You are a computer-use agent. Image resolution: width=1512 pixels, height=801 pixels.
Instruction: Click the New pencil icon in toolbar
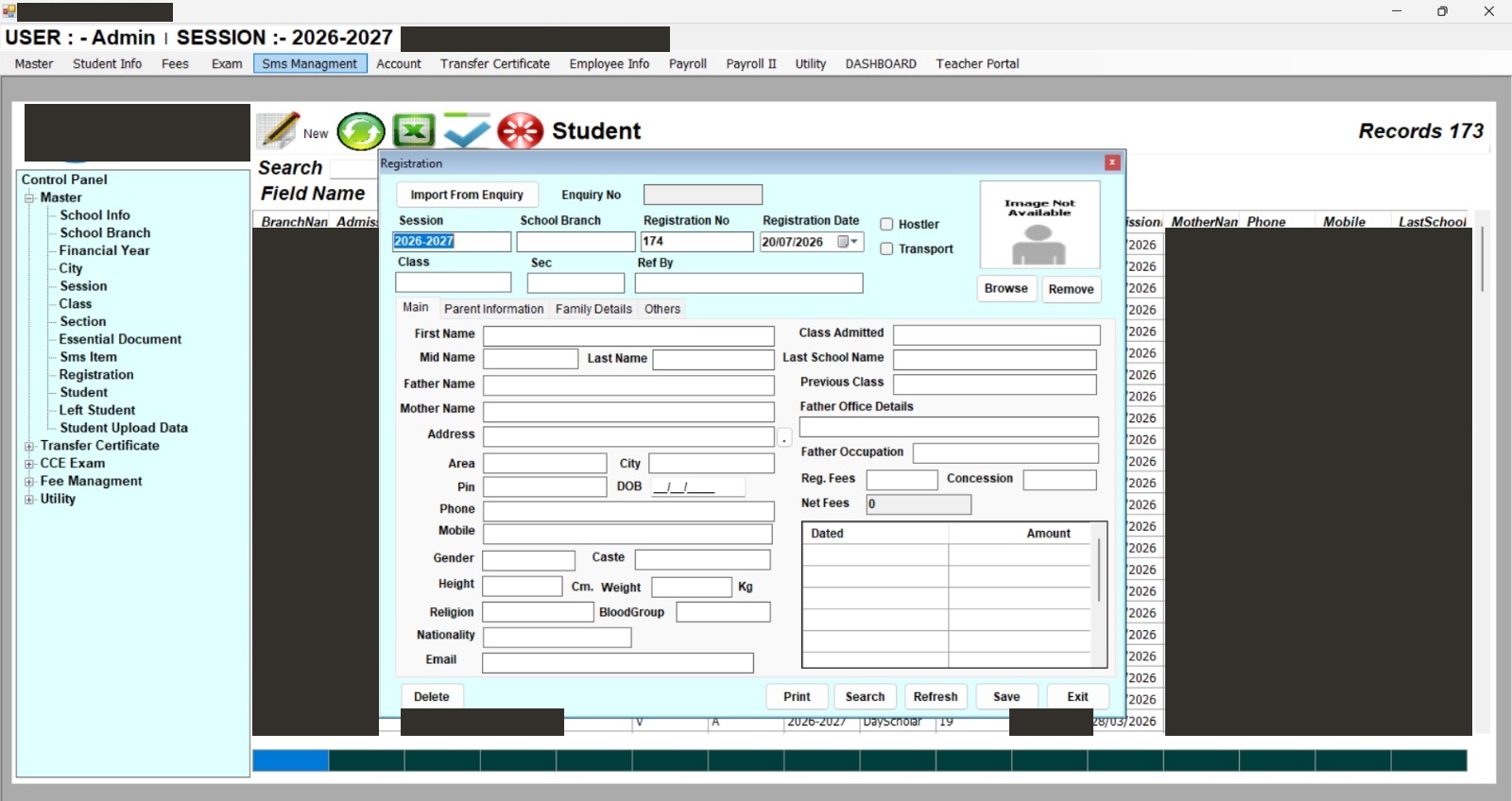point(280,131)
